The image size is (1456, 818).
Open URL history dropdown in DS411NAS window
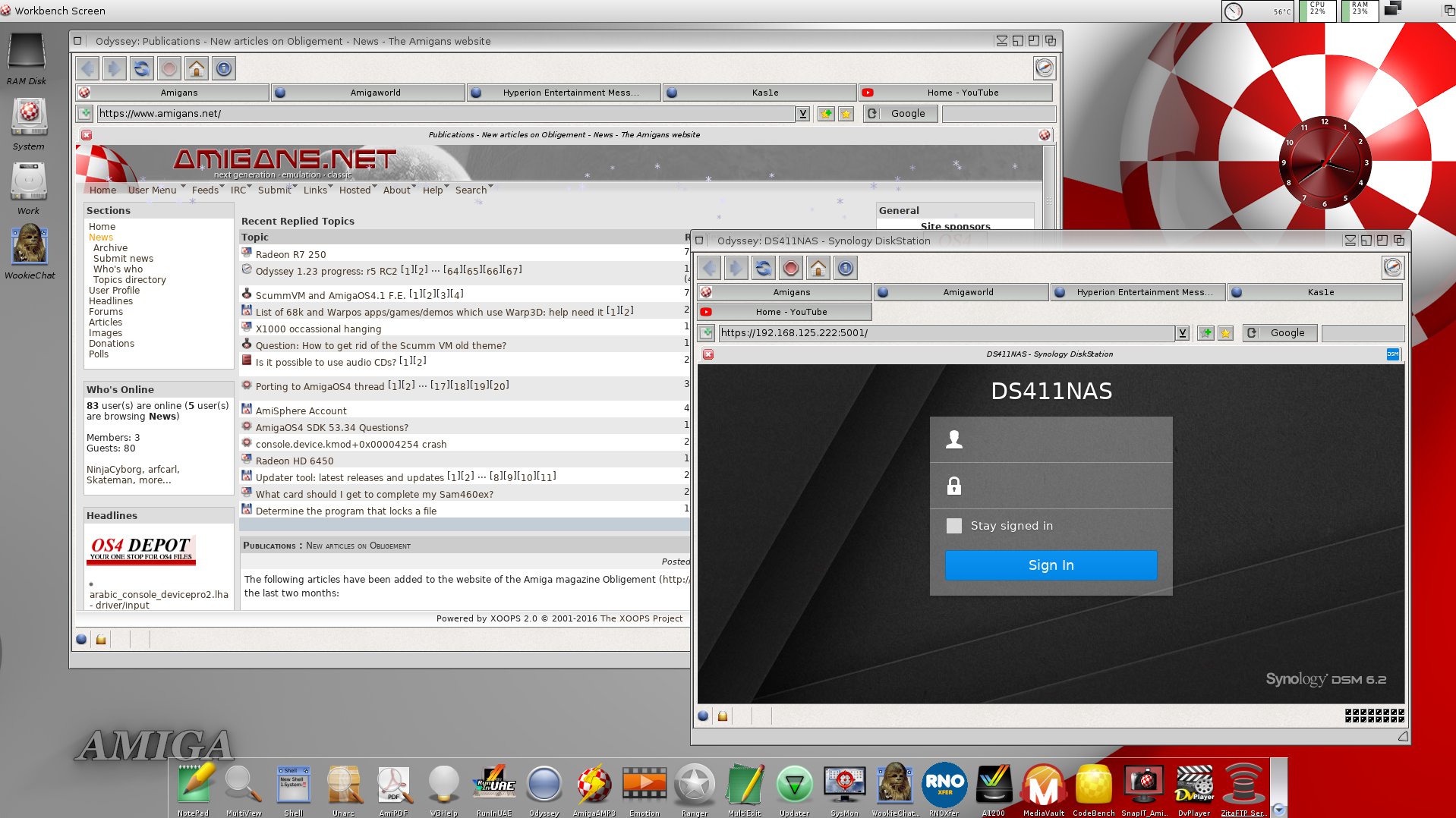(1182, 333)
